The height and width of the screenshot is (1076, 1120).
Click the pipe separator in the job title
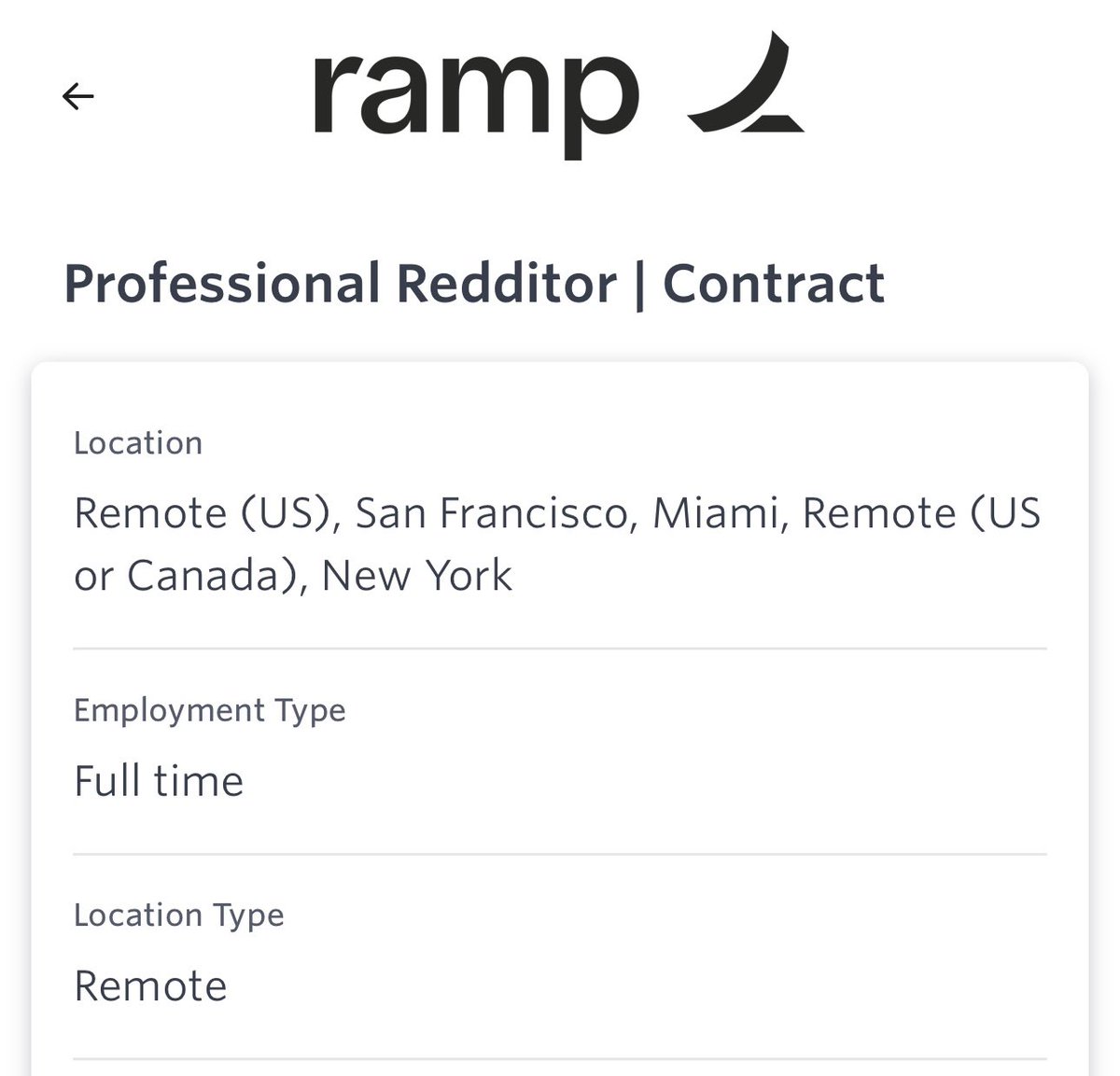tap(639, 286)
